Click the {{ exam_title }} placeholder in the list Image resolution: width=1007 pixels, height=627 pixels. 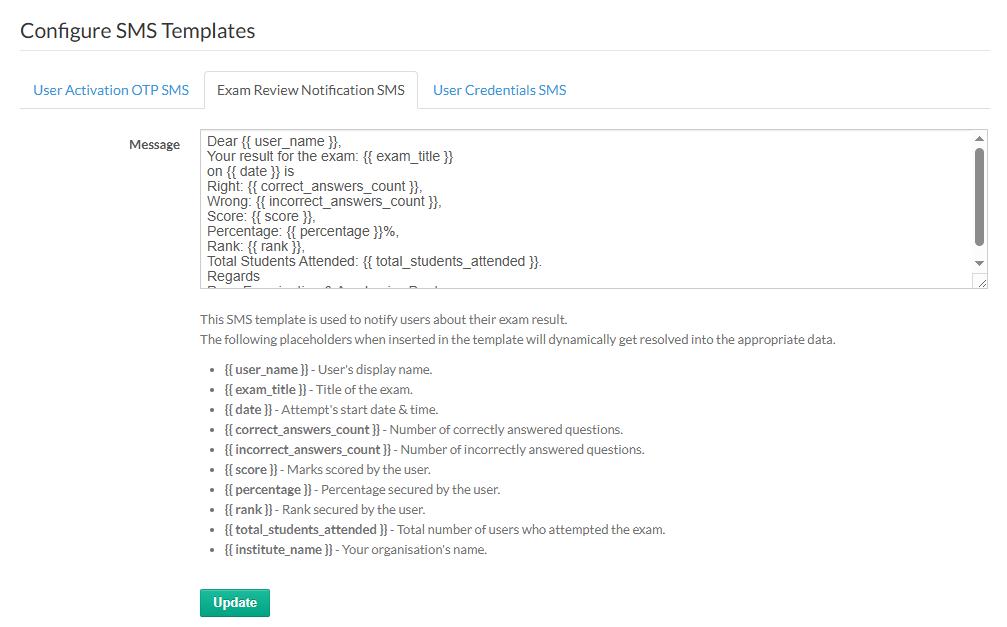(x=266, y=390)
